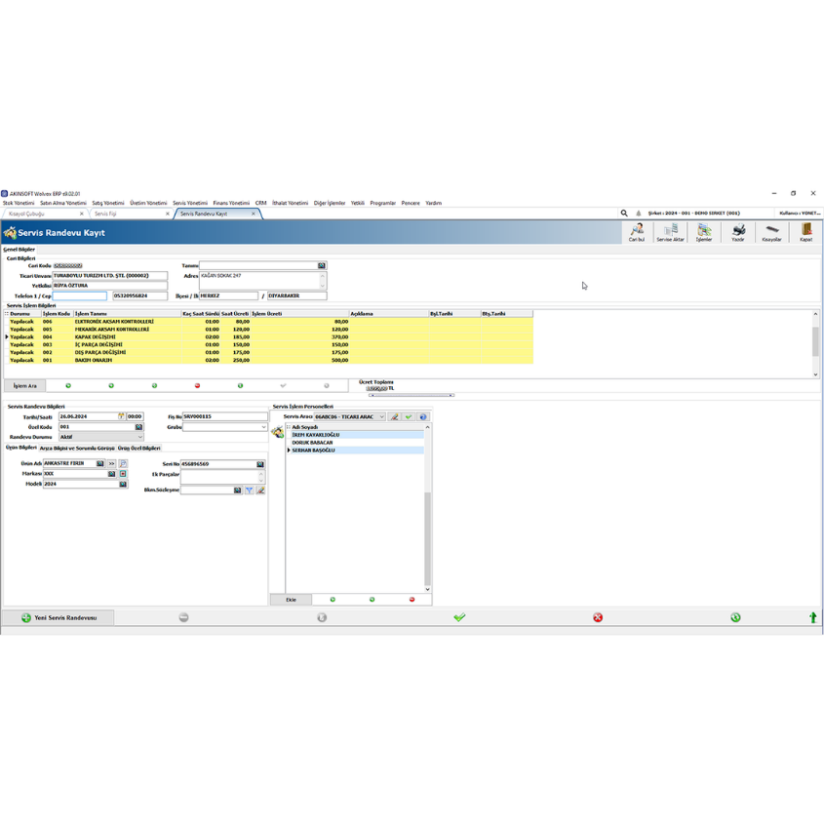Click the edit pencil beside Servis Aracı
Image resolution: width=824 pixels, height=824 pixels.
[x=394, y=416]
